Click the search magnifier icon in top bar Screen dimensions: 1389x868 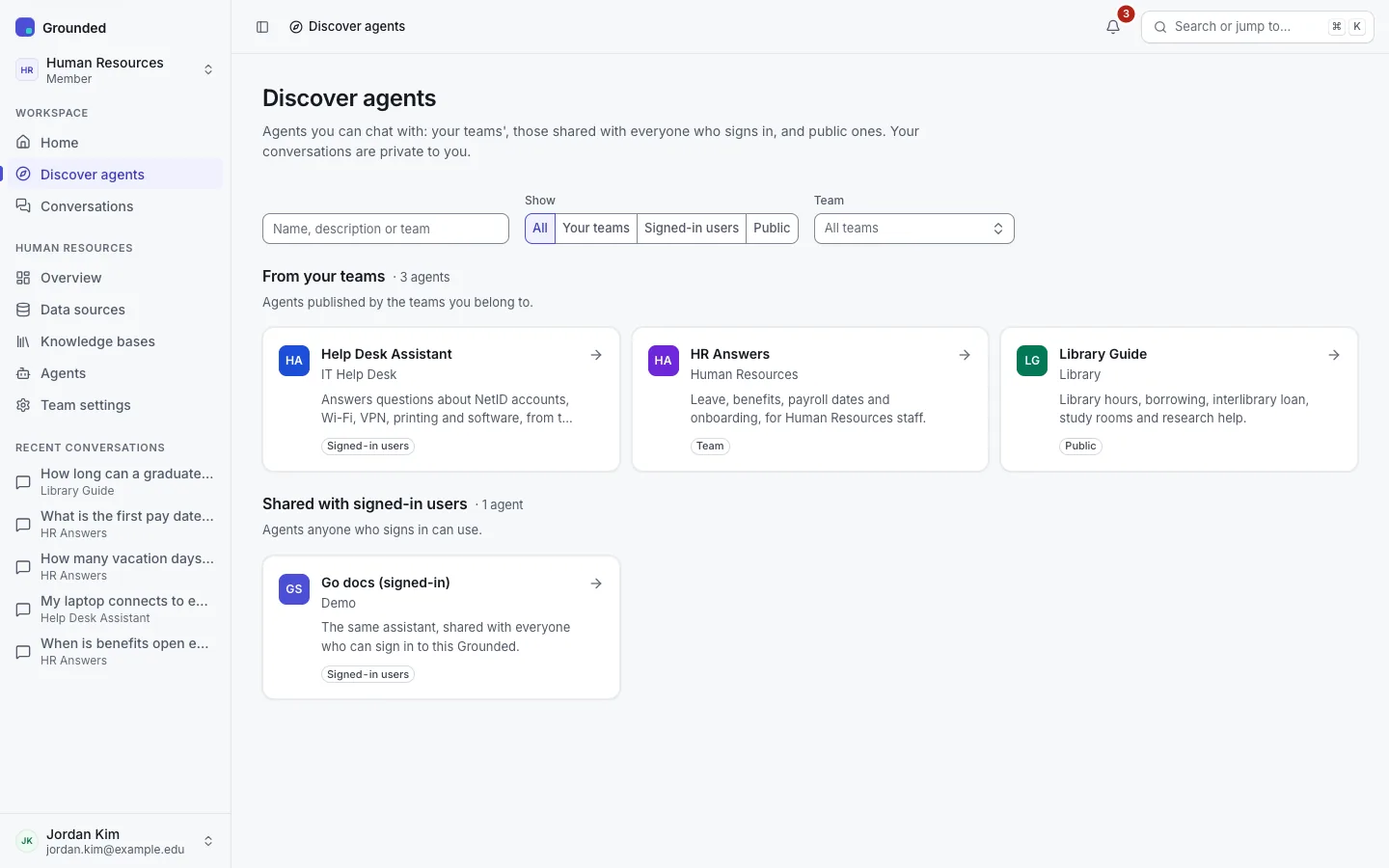tap(1160, 27)
